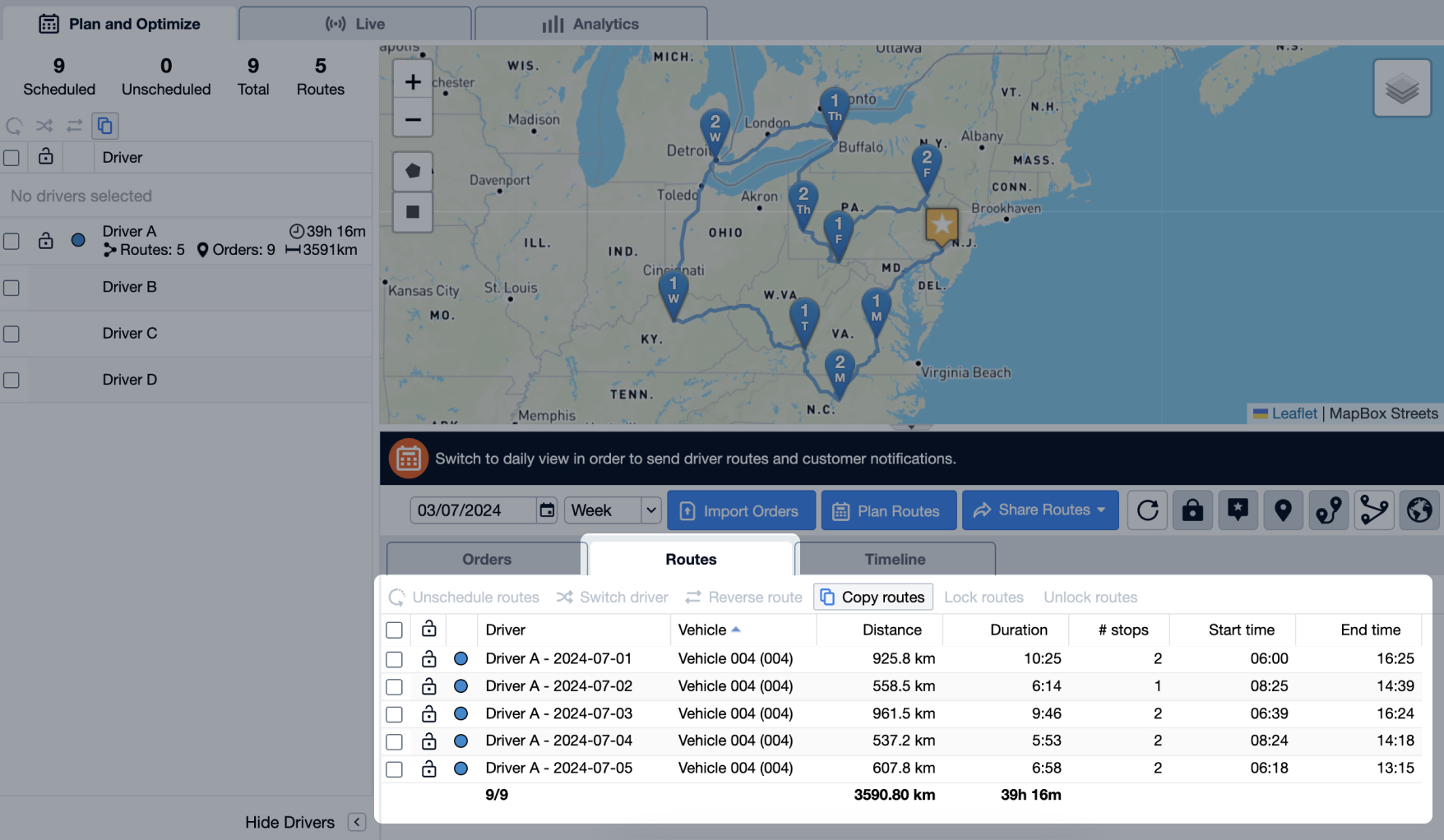This screenshot has width=1444, height=840.
Task: Open the Live tab
Action: click(354, 23)
